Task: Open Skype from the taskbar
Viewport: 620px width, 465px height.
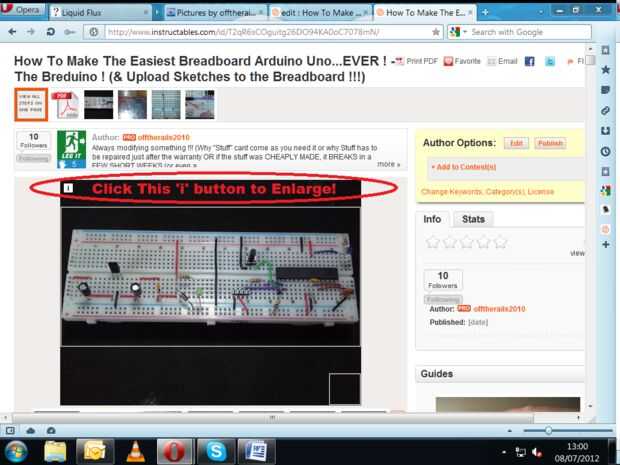Action: 216,451
